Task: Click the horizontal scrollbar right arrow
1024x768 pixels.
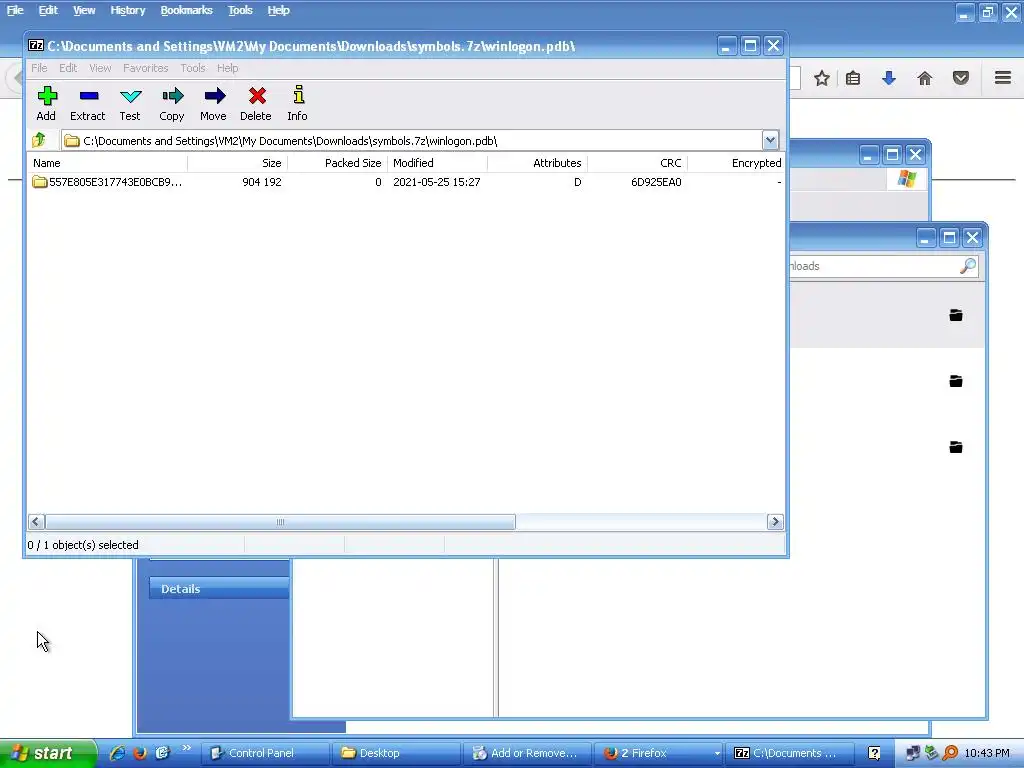Action: (x=775, y=522)
